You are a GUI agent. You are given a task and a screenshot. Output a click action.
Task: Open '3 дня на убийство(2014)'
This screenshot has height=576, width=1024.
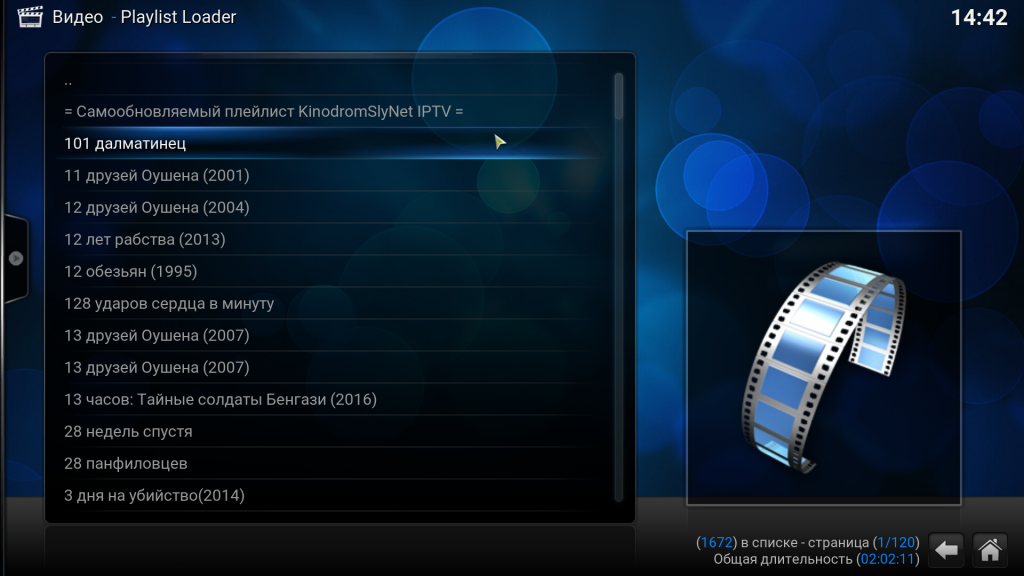[154, 495]
